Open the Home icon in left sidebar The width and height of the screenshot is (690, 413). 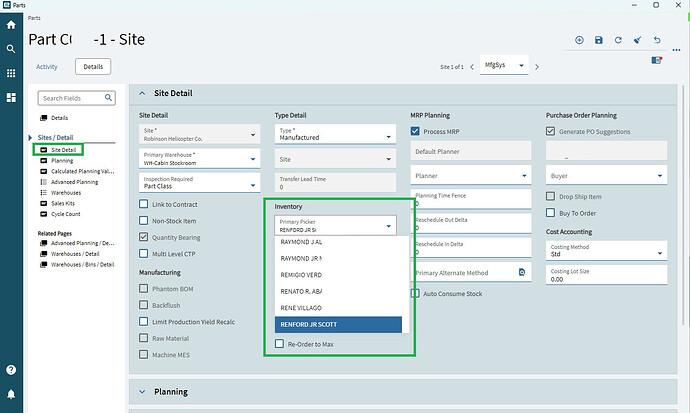pos(11,25)
